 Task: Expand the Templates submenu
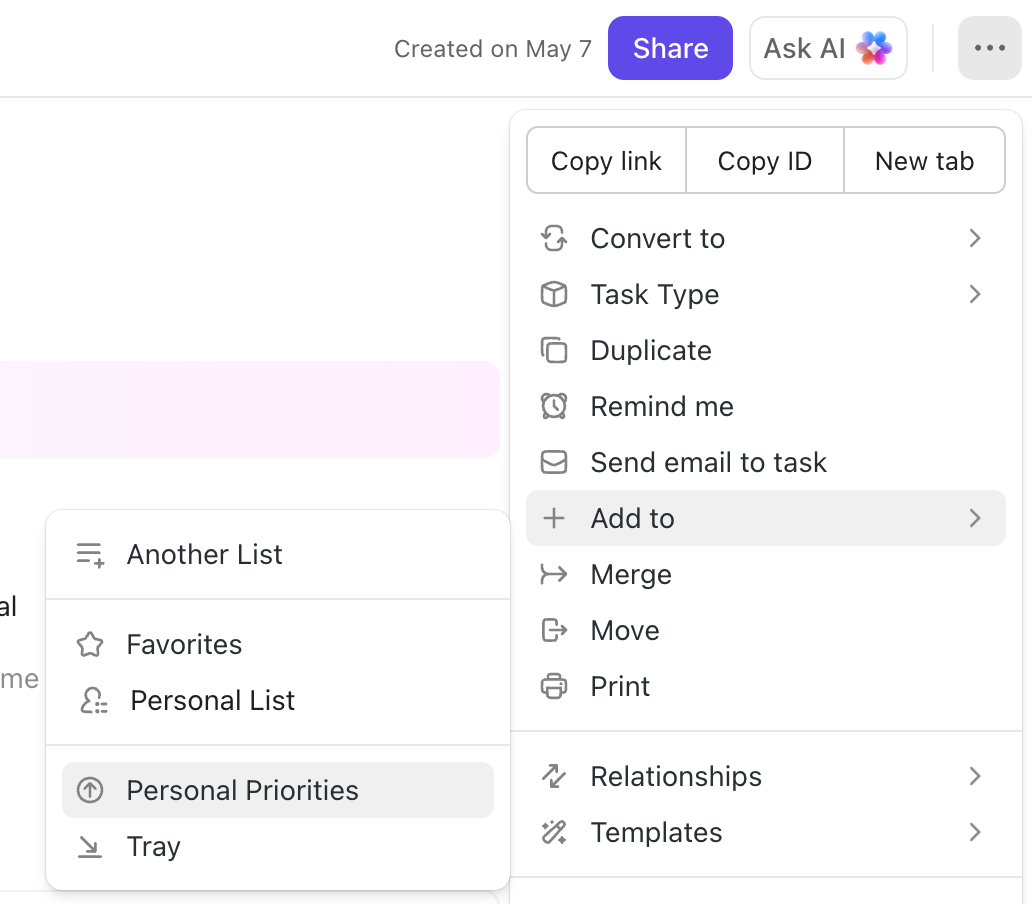(x=975, y=832)
